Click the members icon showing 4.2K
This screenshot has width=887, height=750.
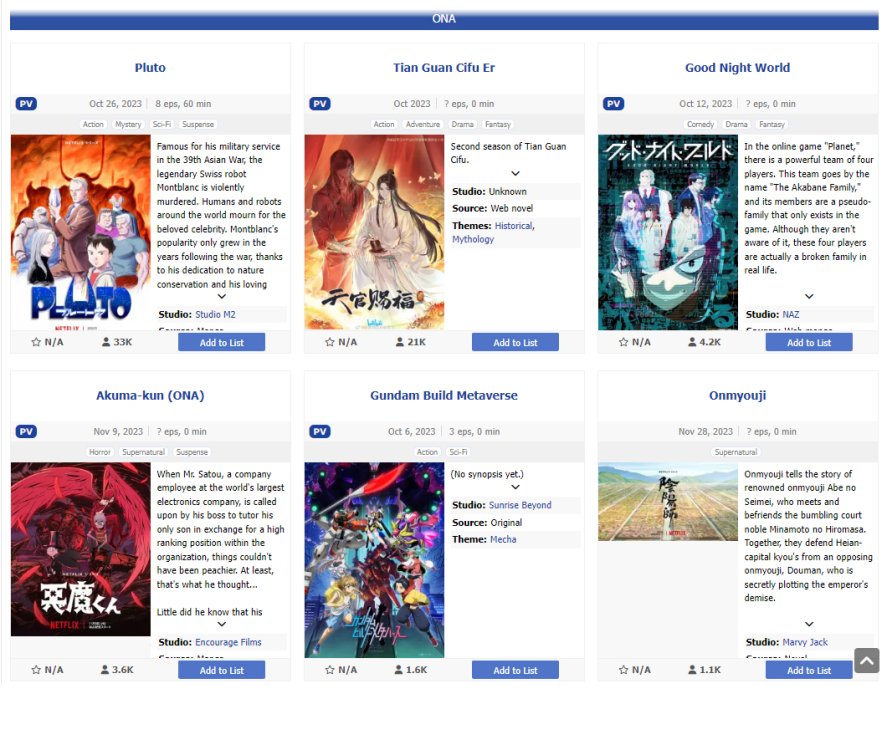point(692,342)
